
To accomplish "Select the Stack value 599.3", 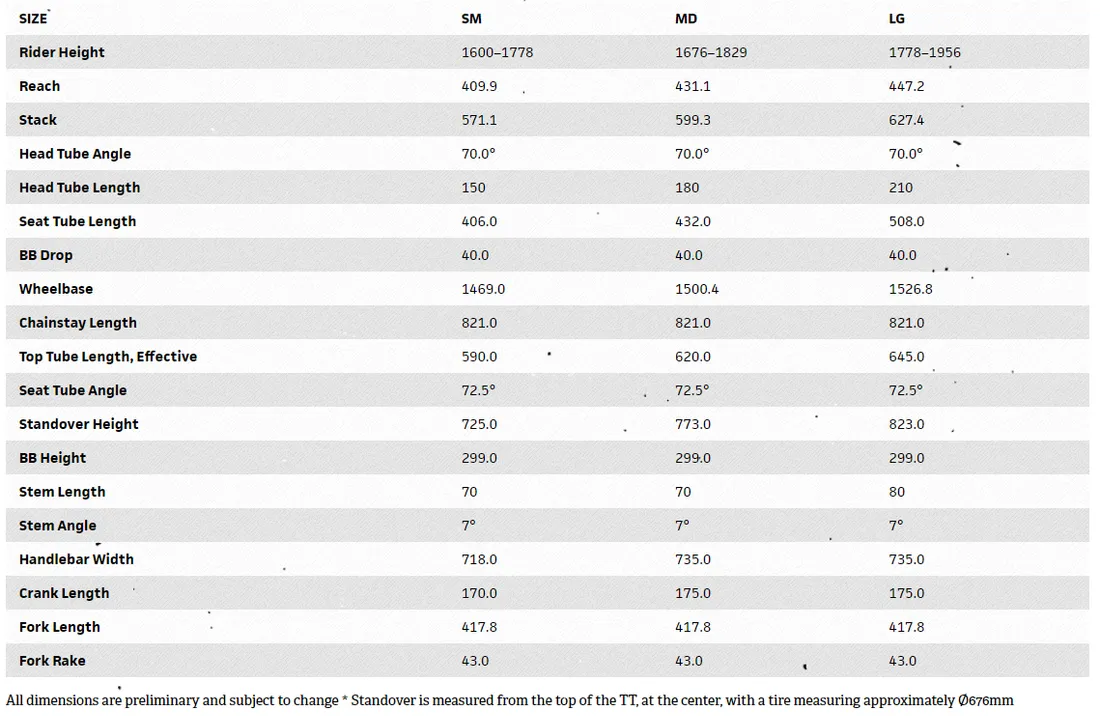I will [692, 120].
